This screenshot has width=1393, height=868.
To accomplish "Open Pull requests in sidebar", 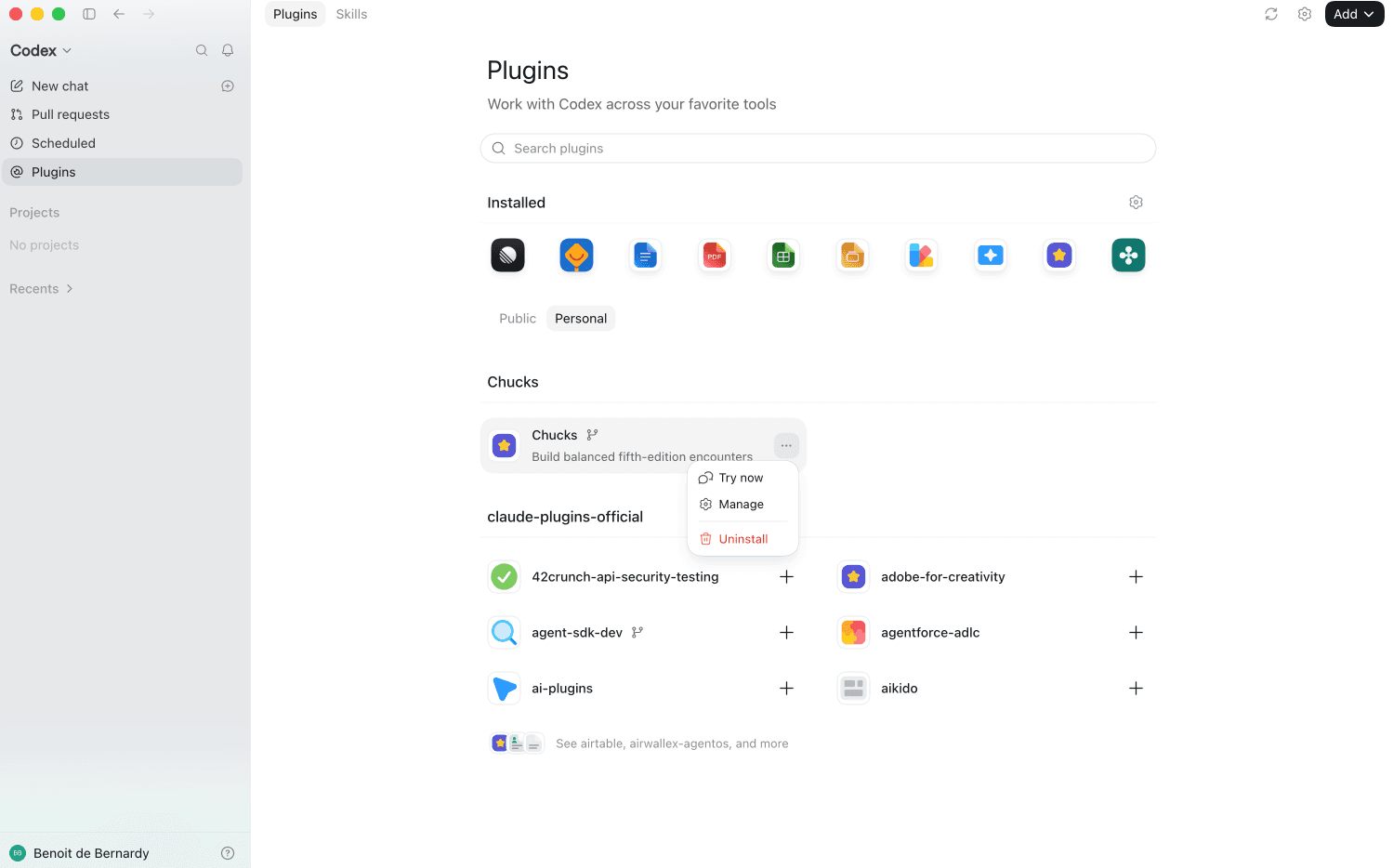I will point(123,114).
